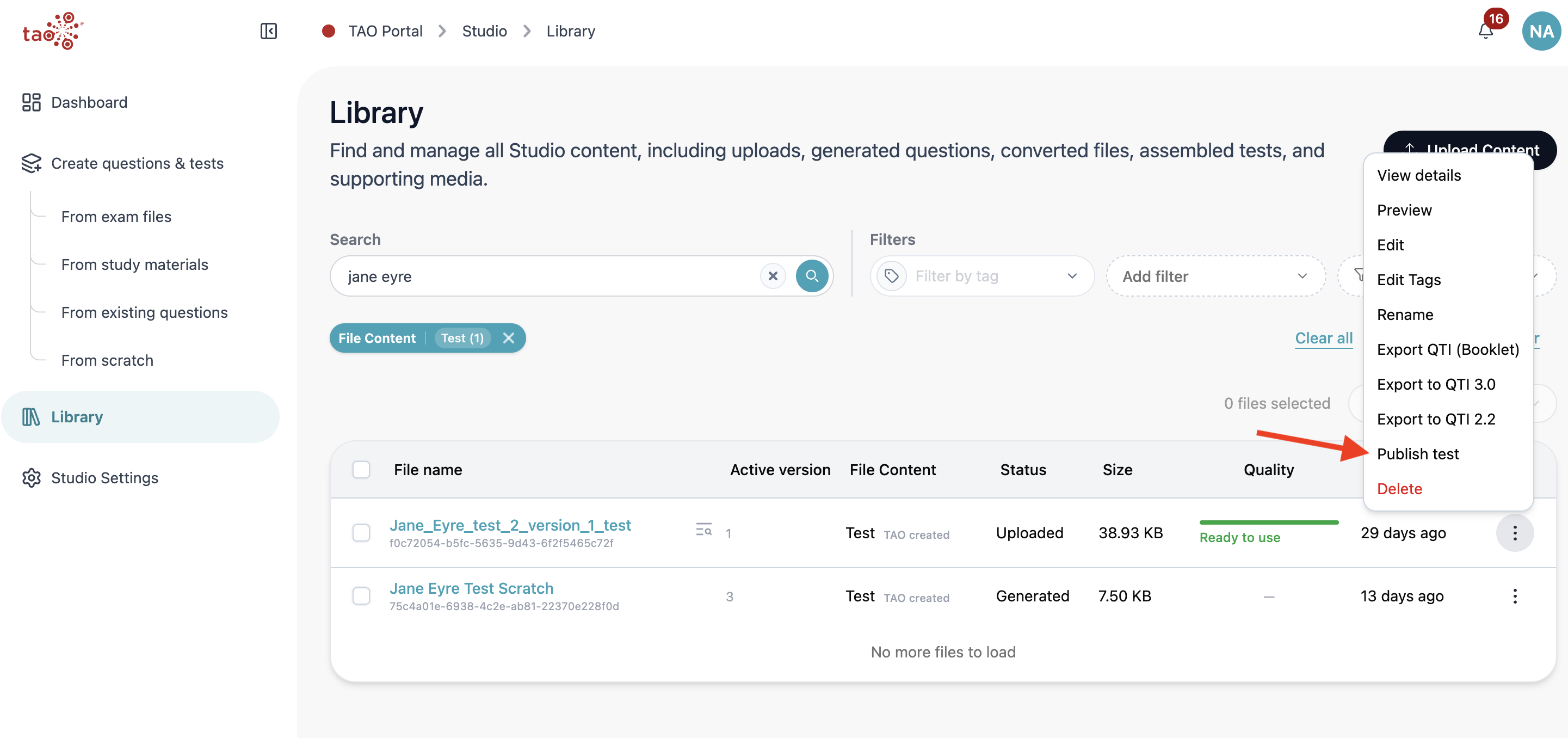
Task: Click the tag icon in Filter by tag
Action: point(891,276)
